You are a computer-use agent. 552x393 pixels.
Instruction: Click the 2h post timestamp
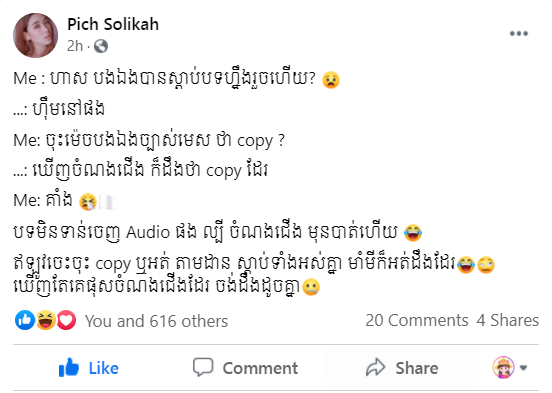(x=75, y=46)
